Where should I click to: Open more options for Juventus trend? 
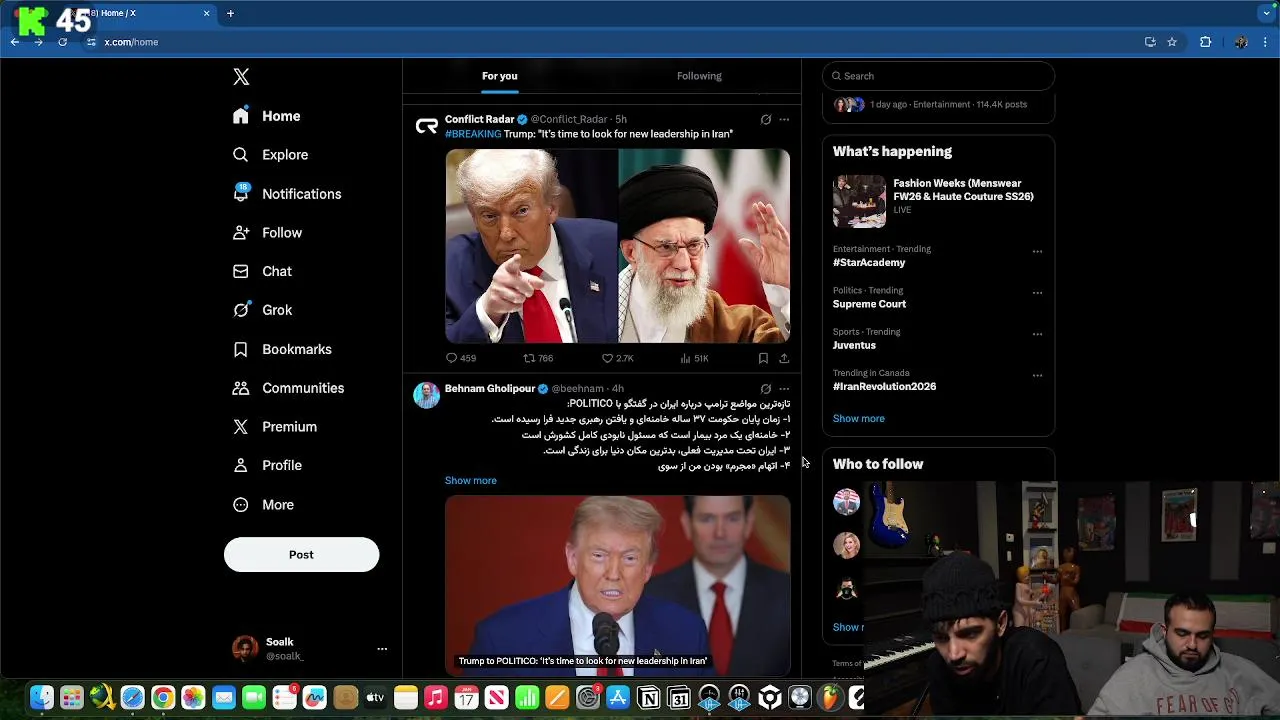coord(1037,334)
